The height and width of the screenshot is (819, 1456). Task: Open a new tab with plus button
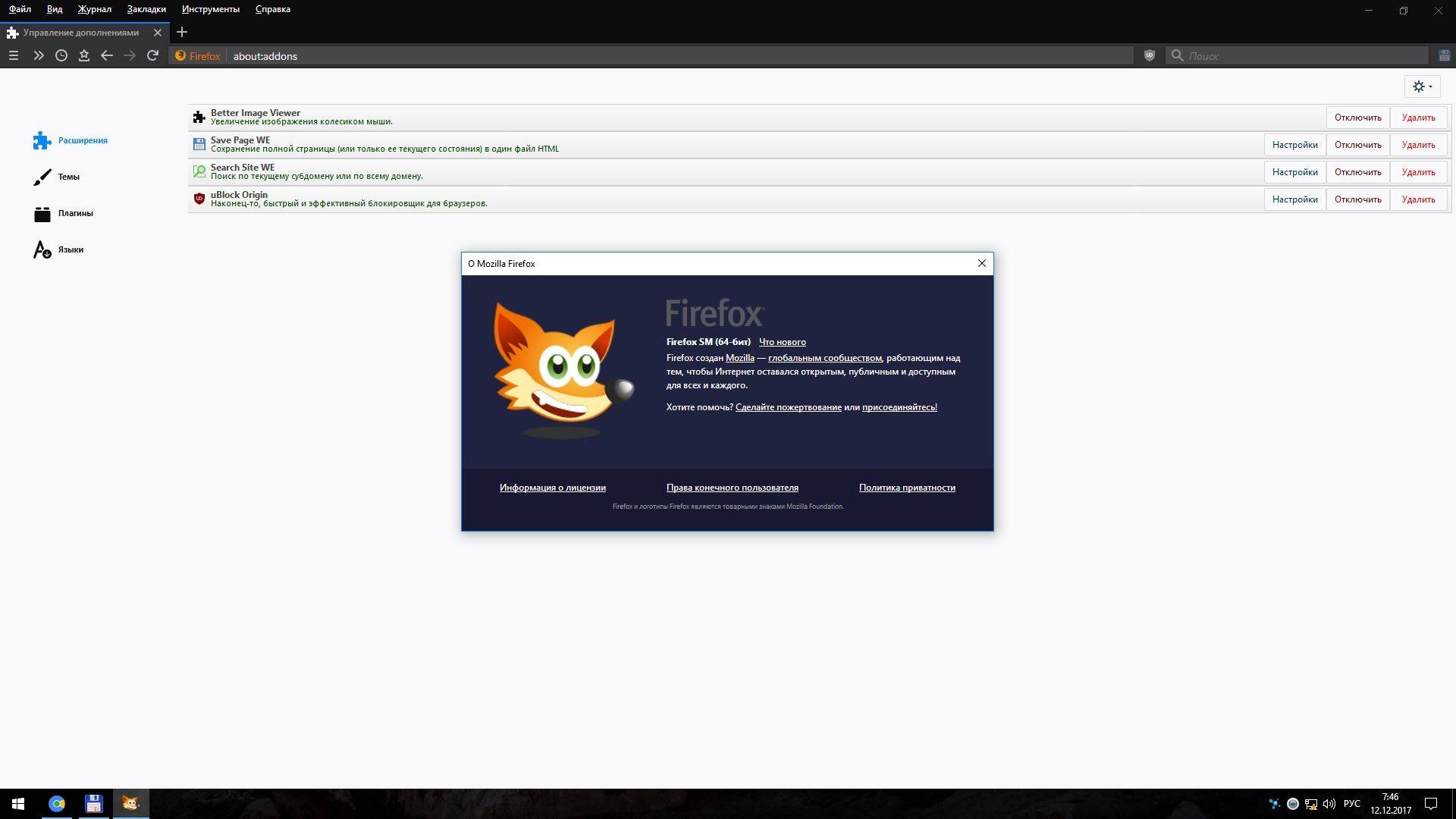(181, 32)
